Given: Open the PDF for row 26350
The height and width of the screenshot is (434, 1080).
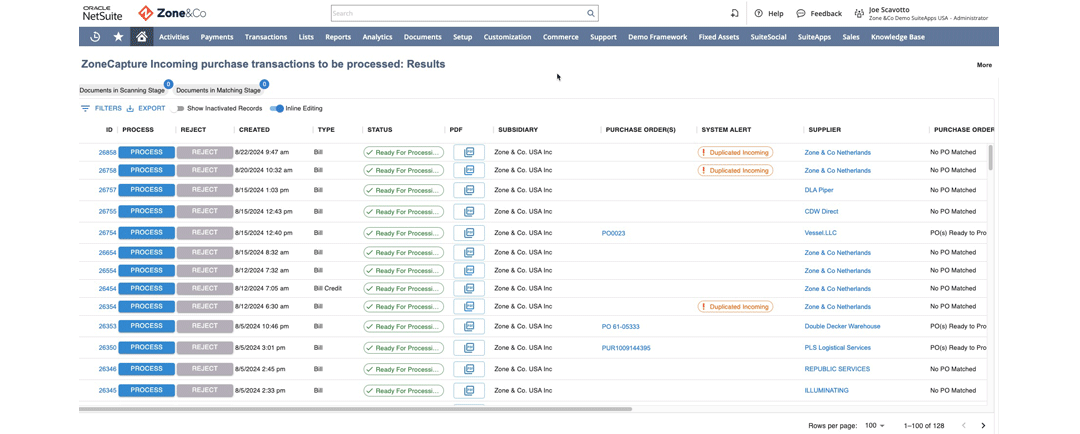Looking at the screenshot, I should [x=469, y=348].
